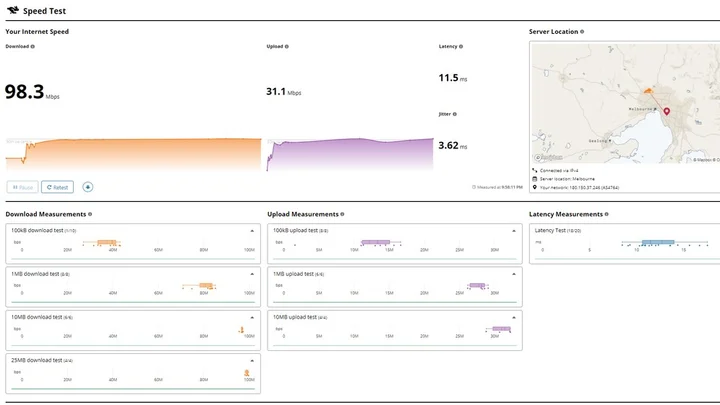720x405 pixels.
Task: Click Latency Measurements info icon
Action: [607, 214]
